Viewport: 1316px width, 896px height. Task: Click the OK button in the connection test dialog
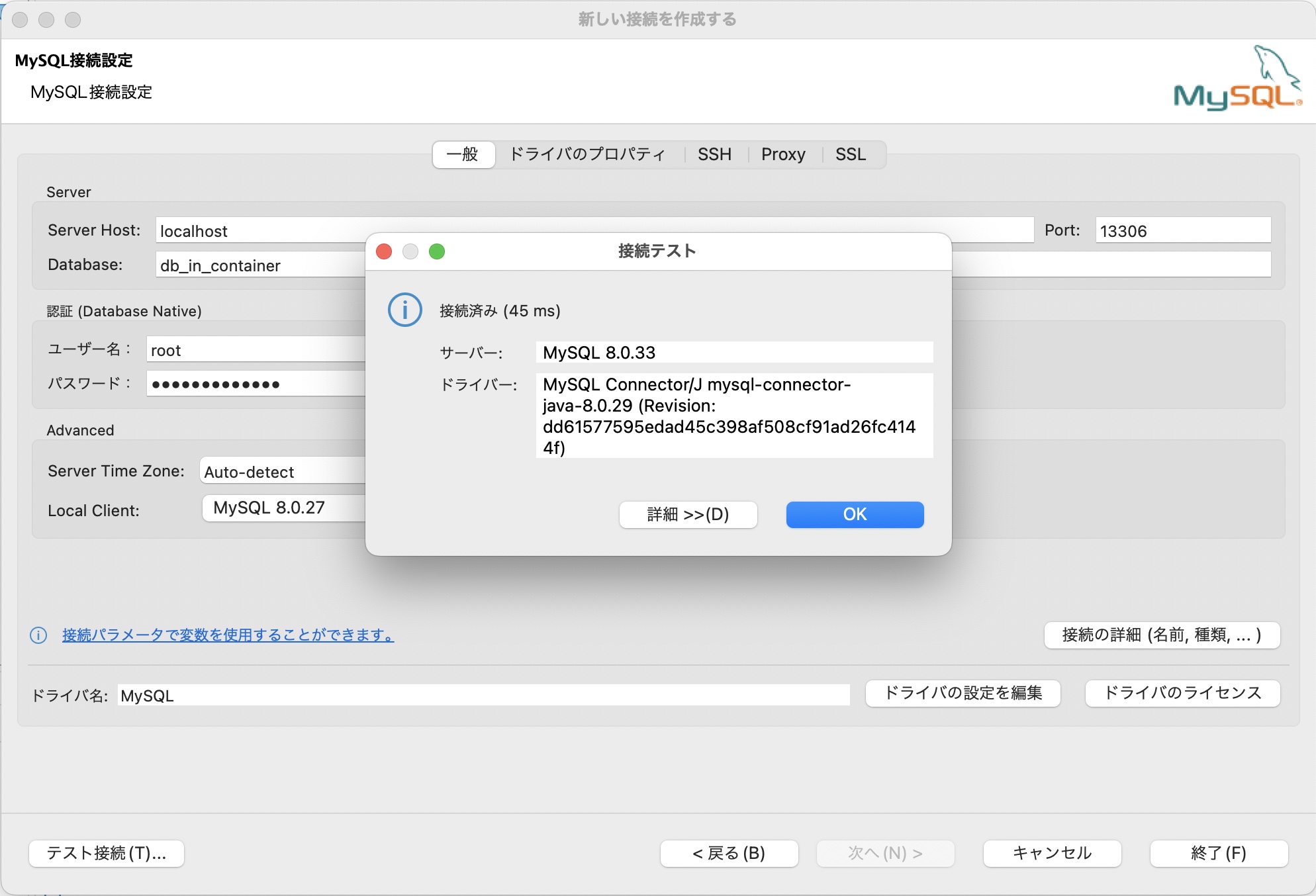[x=855, y=514]
